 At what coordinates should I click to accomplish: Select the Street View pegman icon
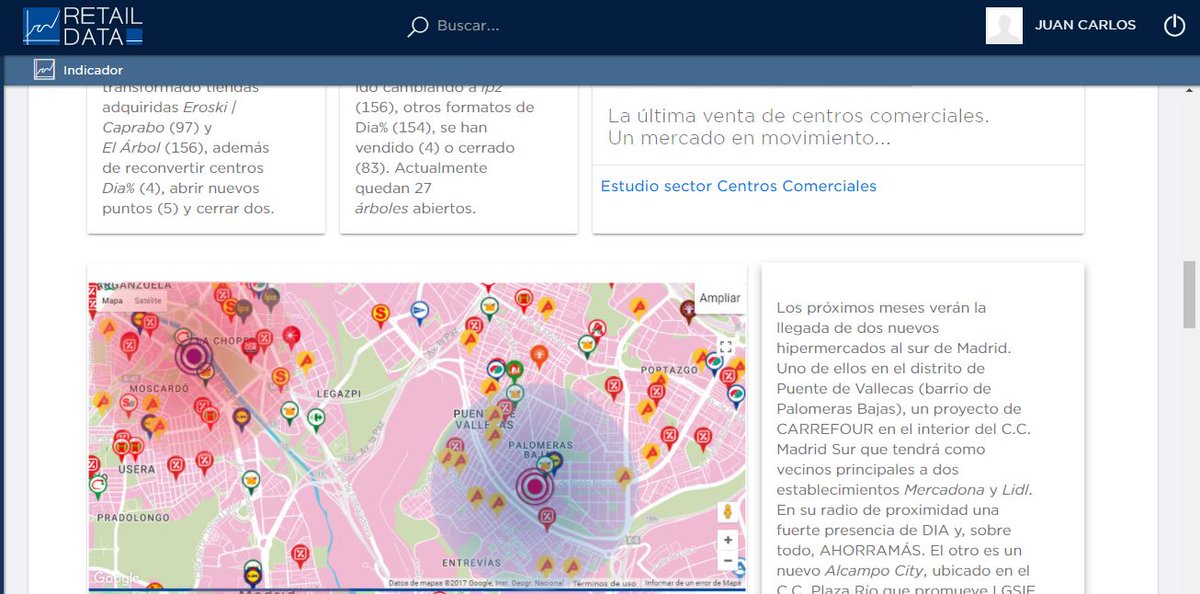pos(728,511)
